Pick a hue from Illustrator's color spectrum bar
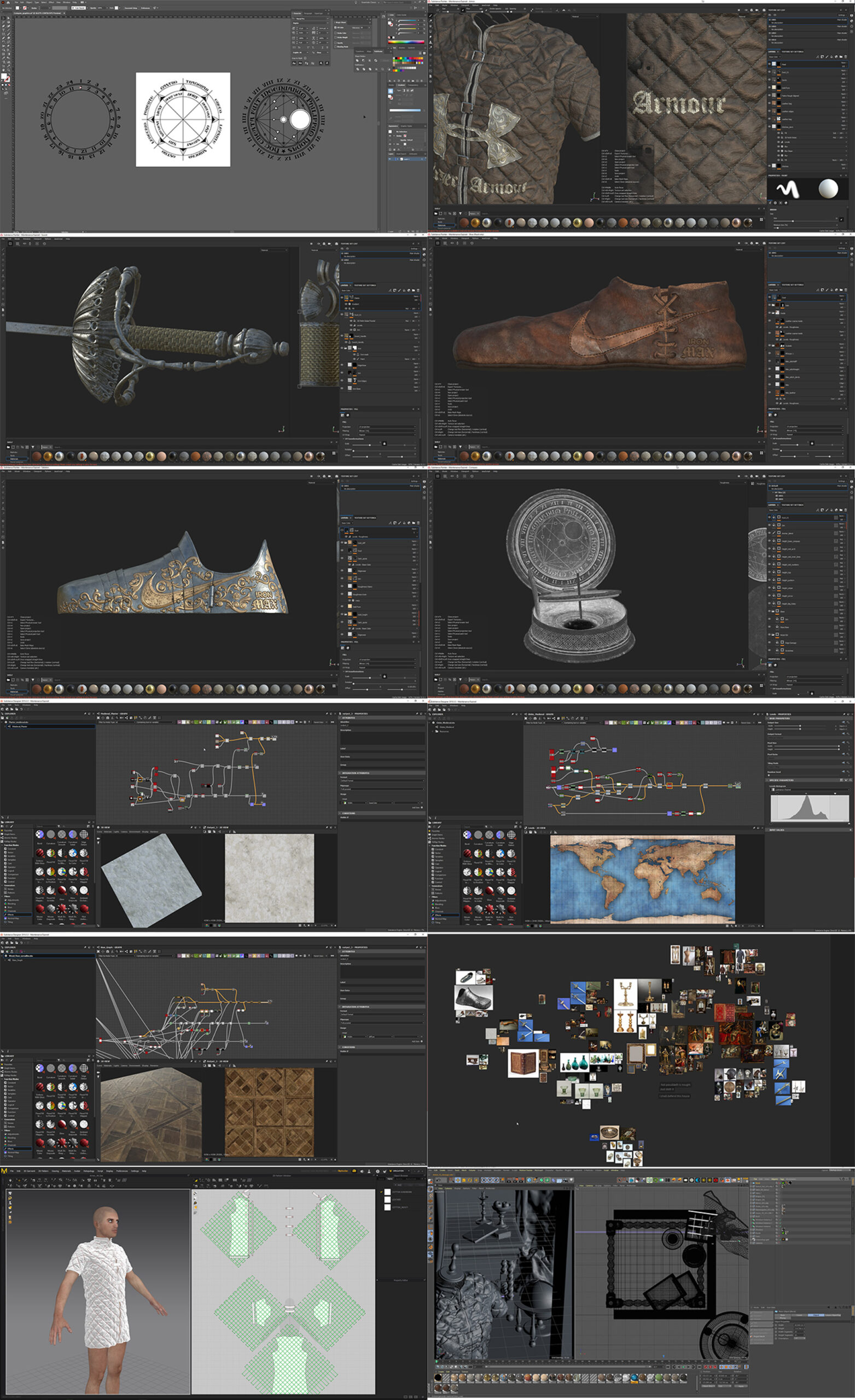This screenshot has height=1400, width=855. tap(406, 42)
